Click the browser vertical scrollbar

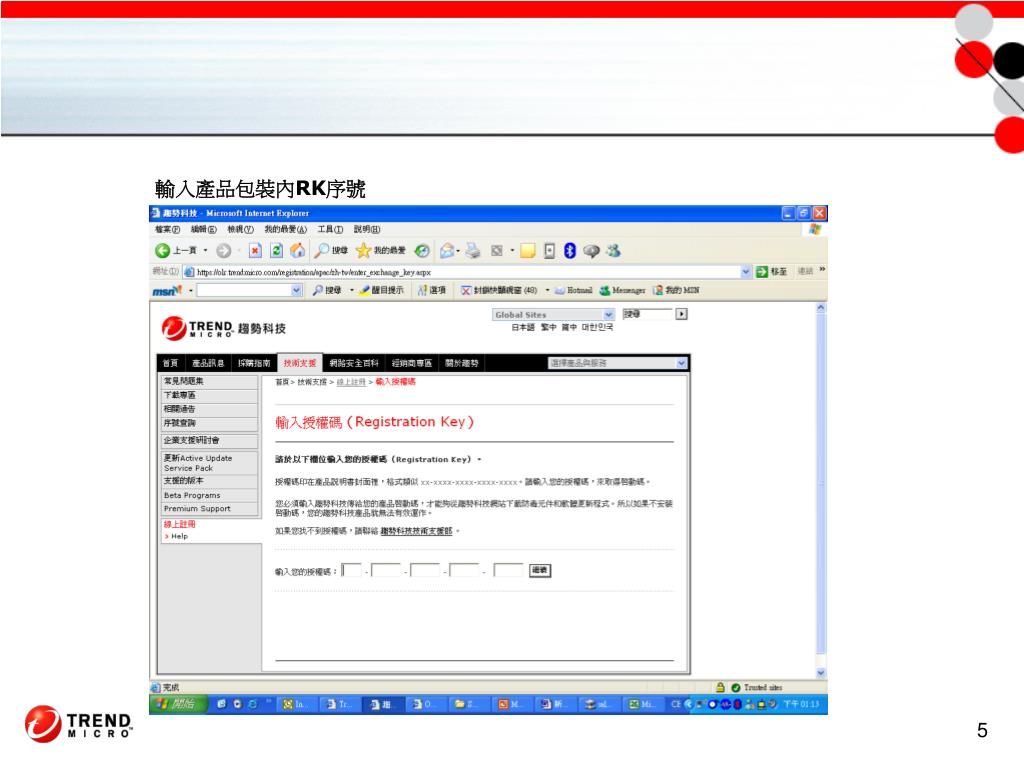pyautogui.click(x=821, y=490)
